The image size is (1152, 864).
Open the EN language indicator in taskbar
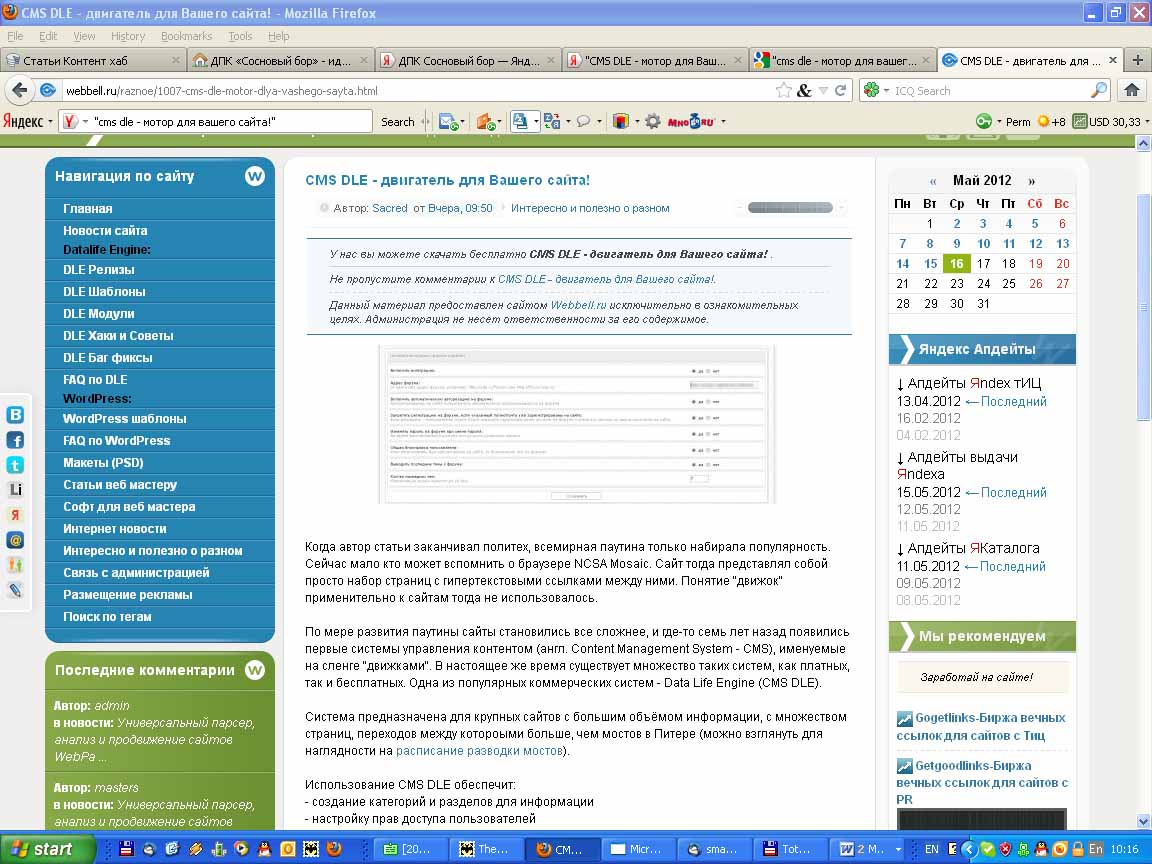(x=932, y=849)
